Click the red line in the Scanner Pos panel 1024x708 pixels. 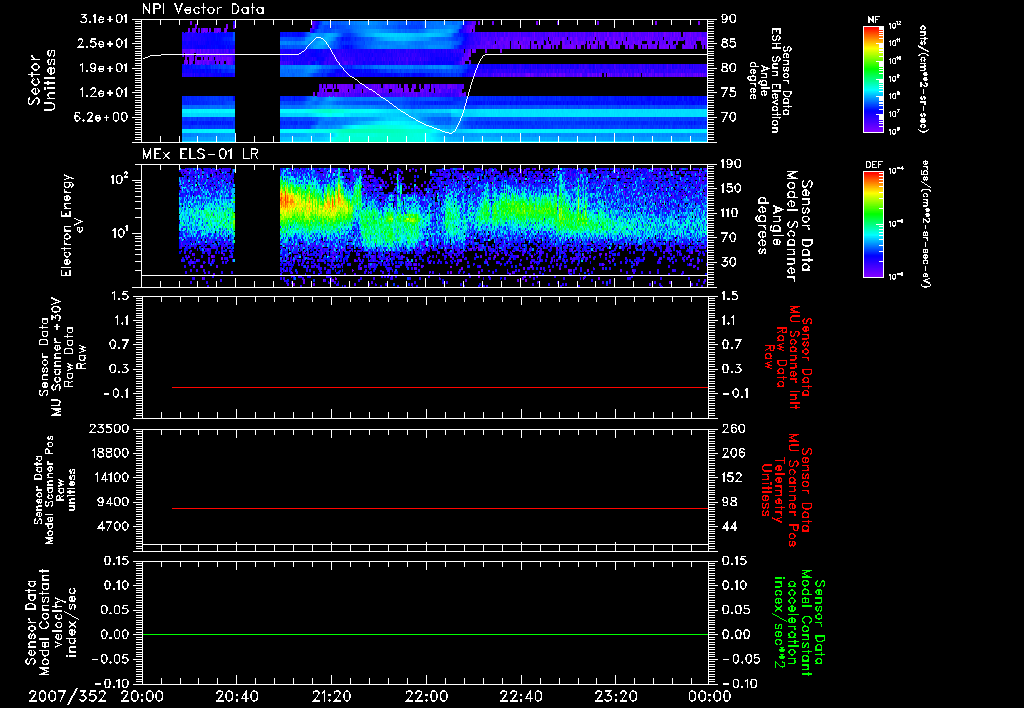click(440, 508)
